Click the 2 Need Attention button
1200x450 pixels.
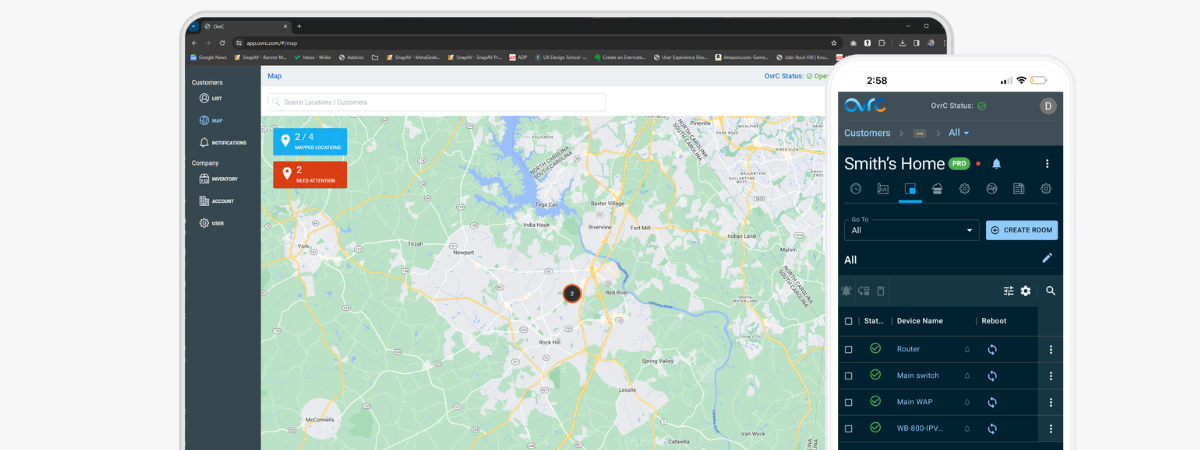pyautogui.click(x=310, y=174)
